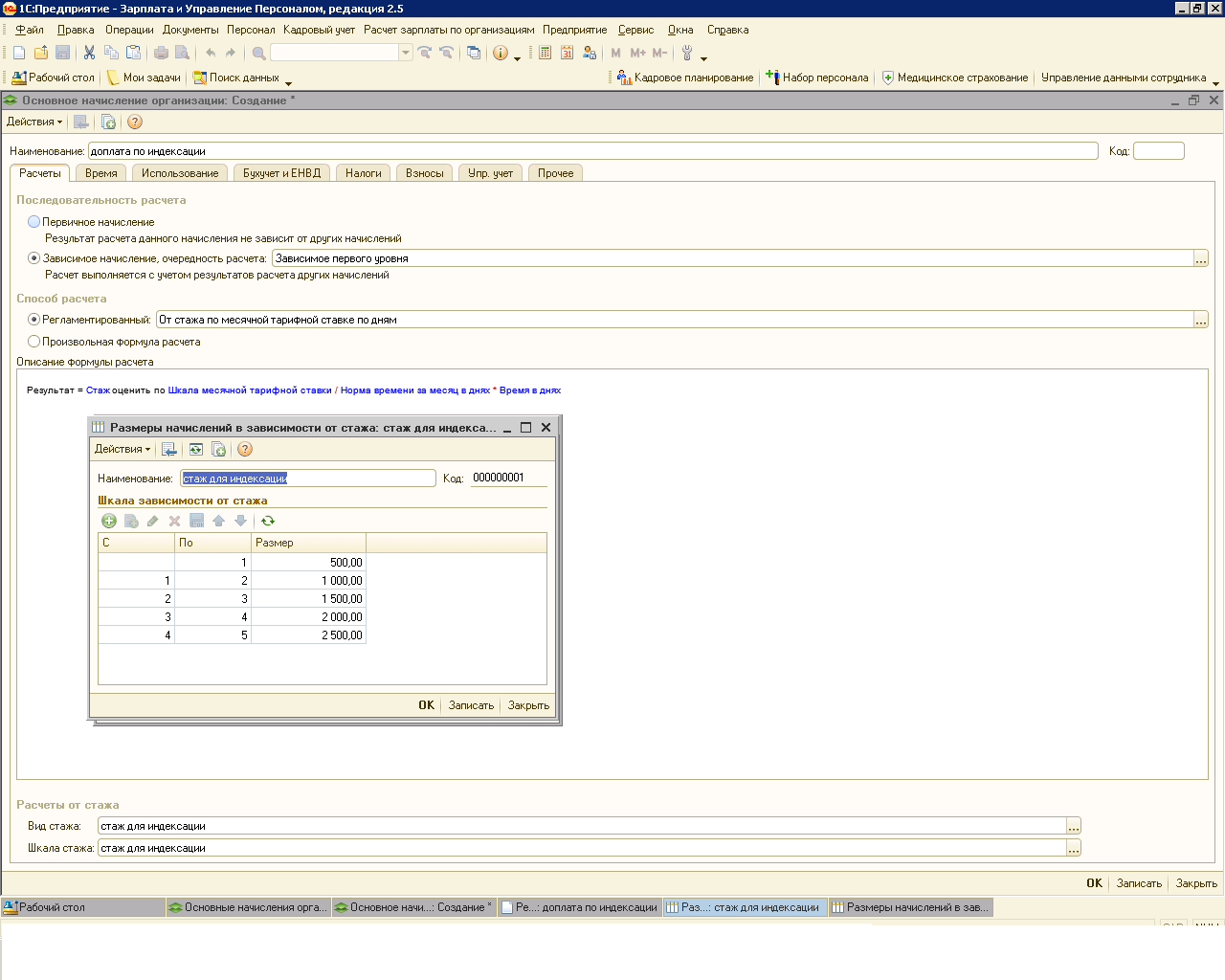Click OK at bottom of main form
The image size is (1225, 980).
(x=1094, y=883)
